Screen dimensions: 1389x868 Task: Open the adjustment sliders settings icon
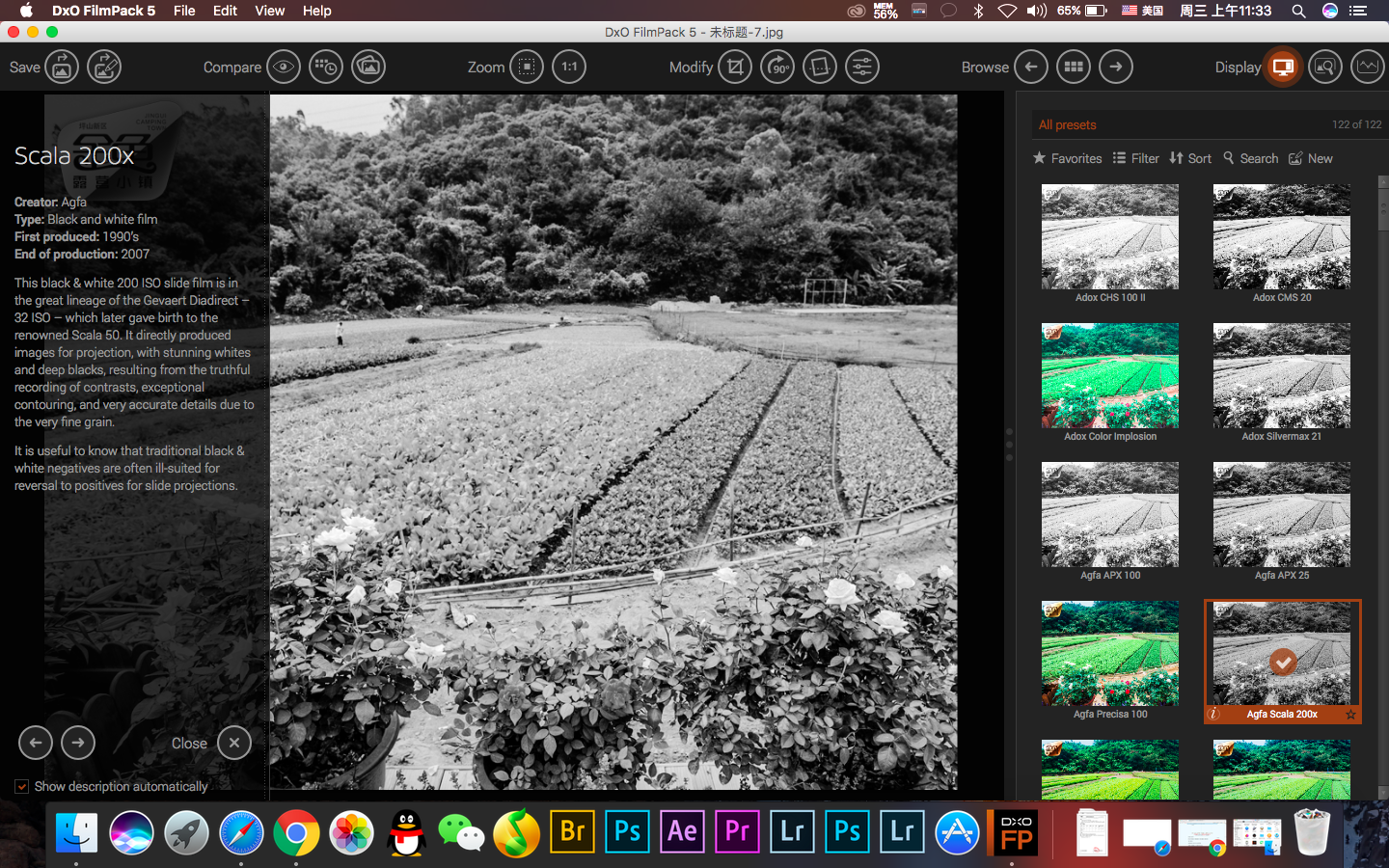click(862, 67)
